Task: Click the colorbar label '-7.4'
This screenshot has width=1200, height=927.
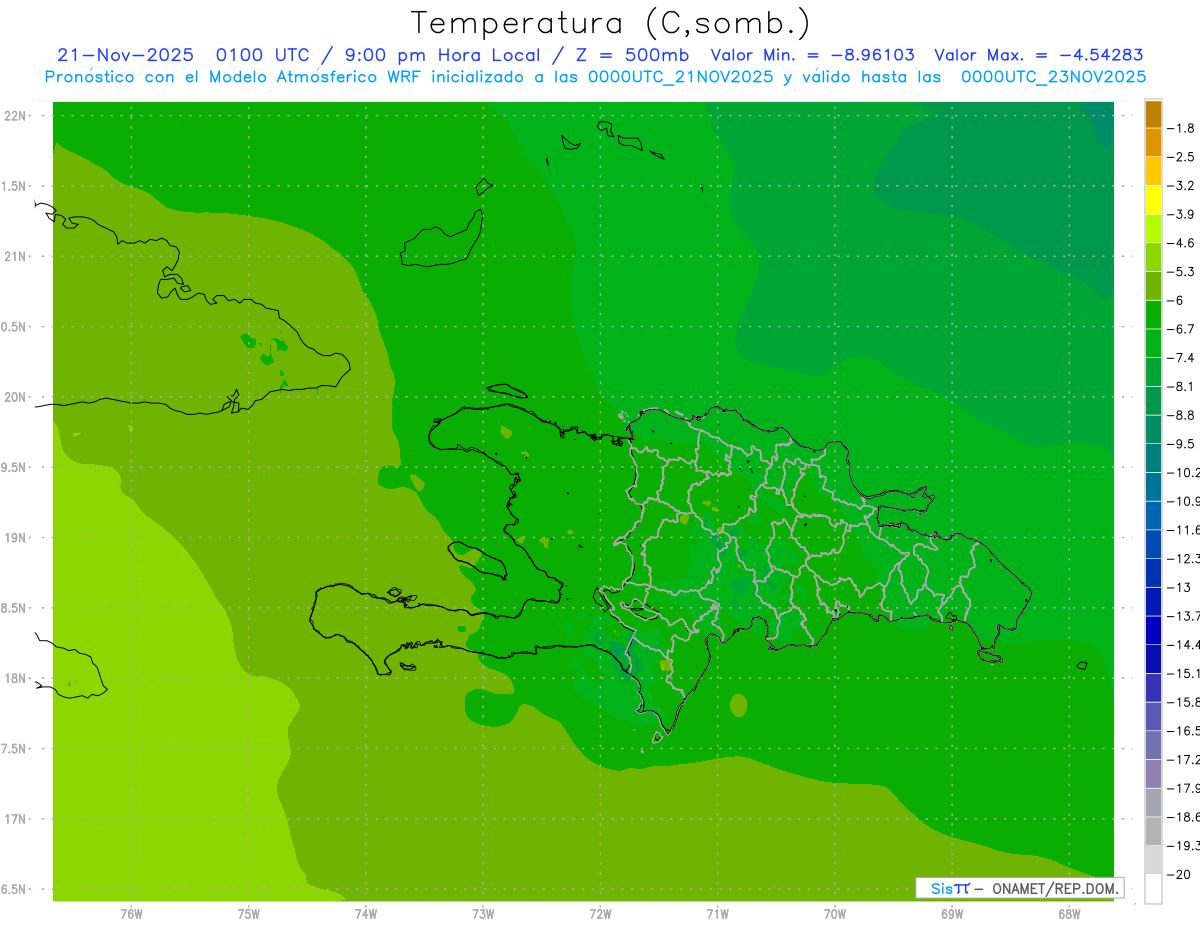Action: tap(1181, 358)
